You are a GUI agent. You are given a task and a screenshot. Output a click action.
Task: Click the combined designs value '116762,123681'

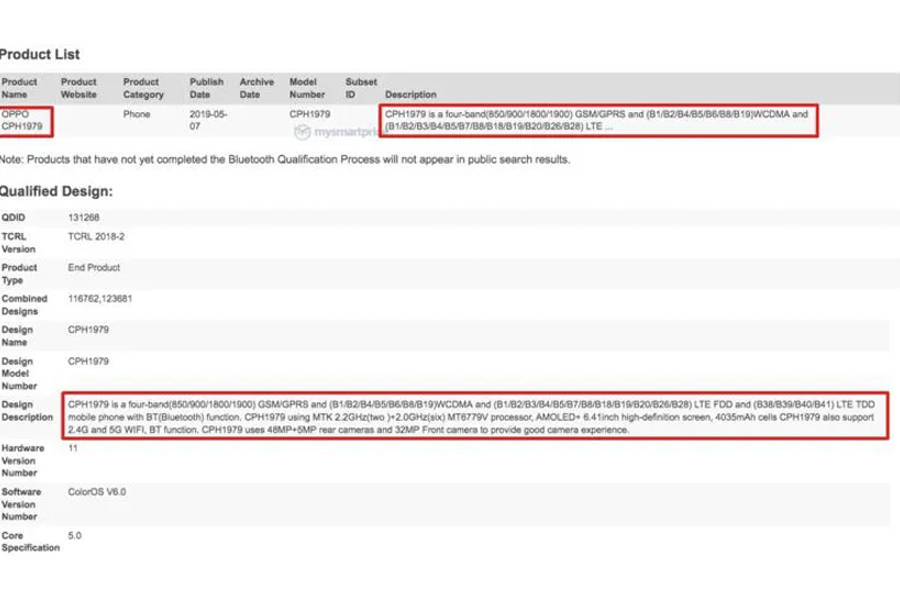click(100, 299)
